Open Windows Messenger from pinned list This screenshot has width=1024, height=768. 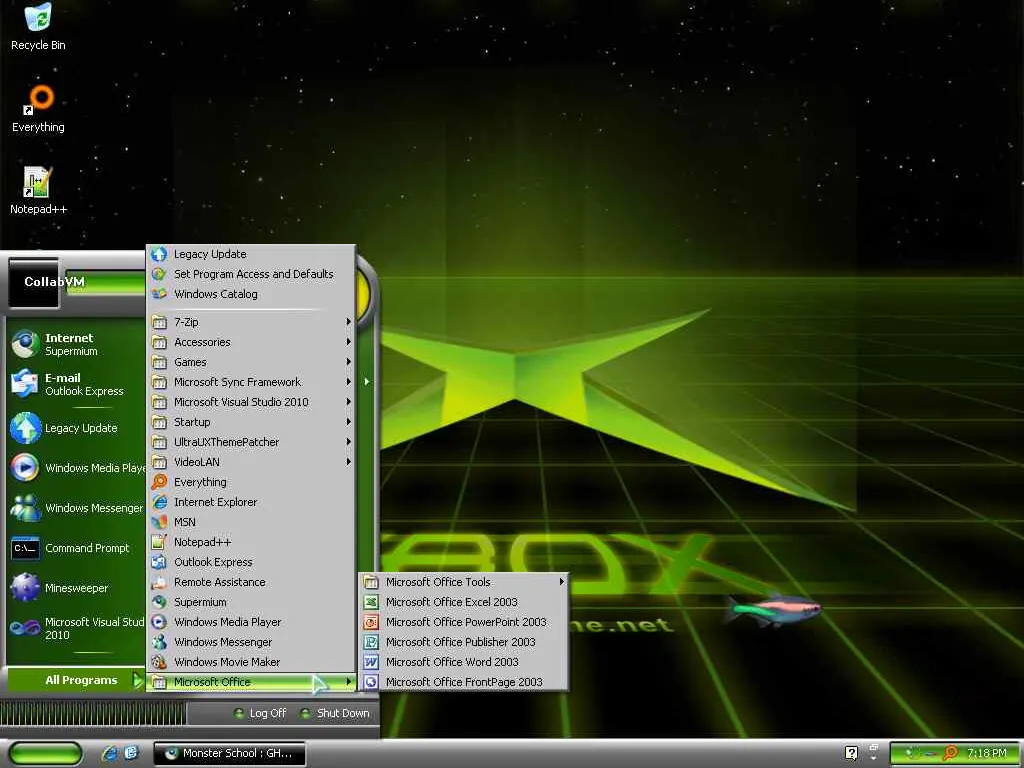(x=25, y=508)
